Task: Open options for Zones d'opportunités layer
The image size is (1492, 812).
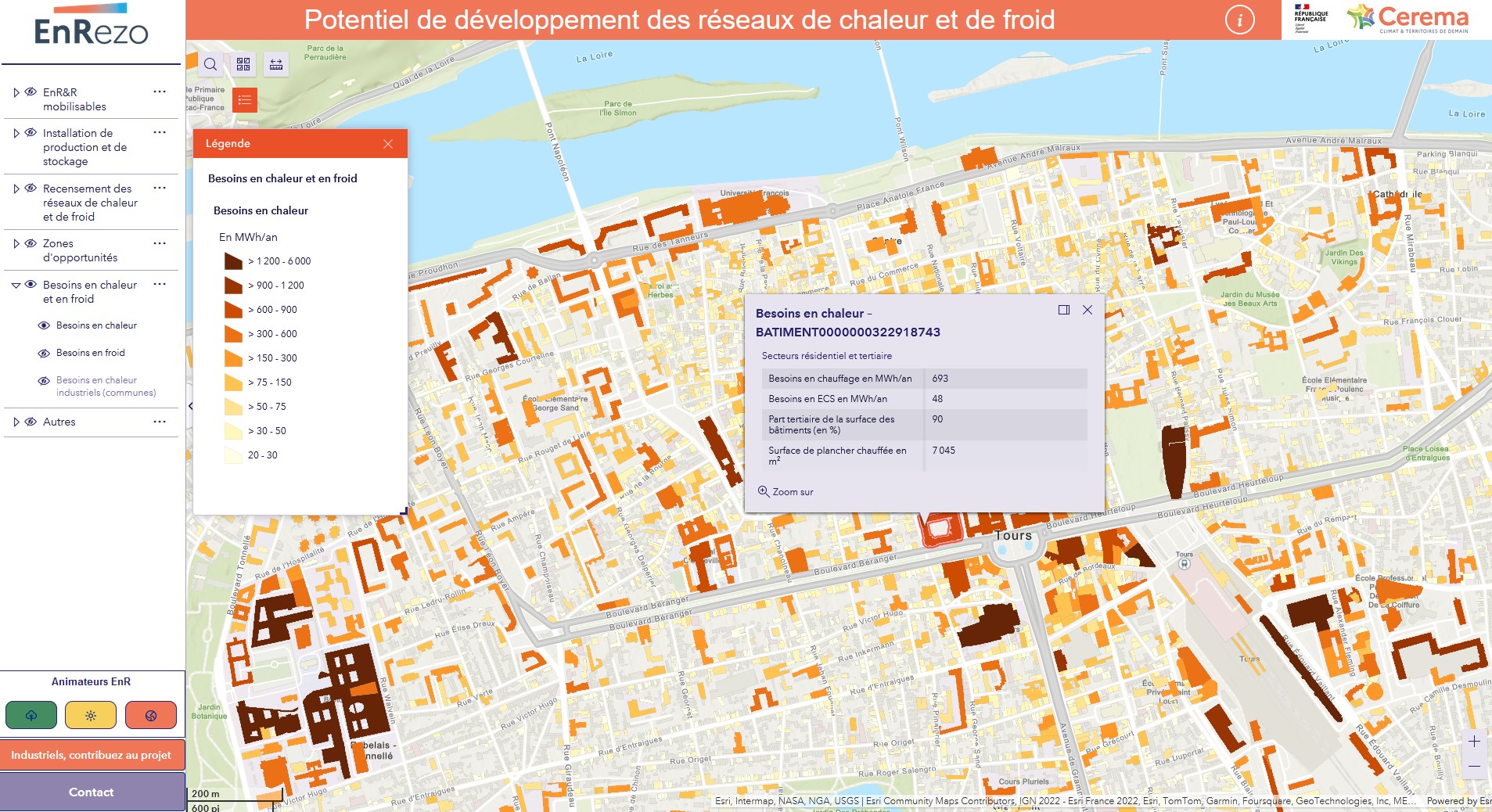Action: [x=160, y=243]
